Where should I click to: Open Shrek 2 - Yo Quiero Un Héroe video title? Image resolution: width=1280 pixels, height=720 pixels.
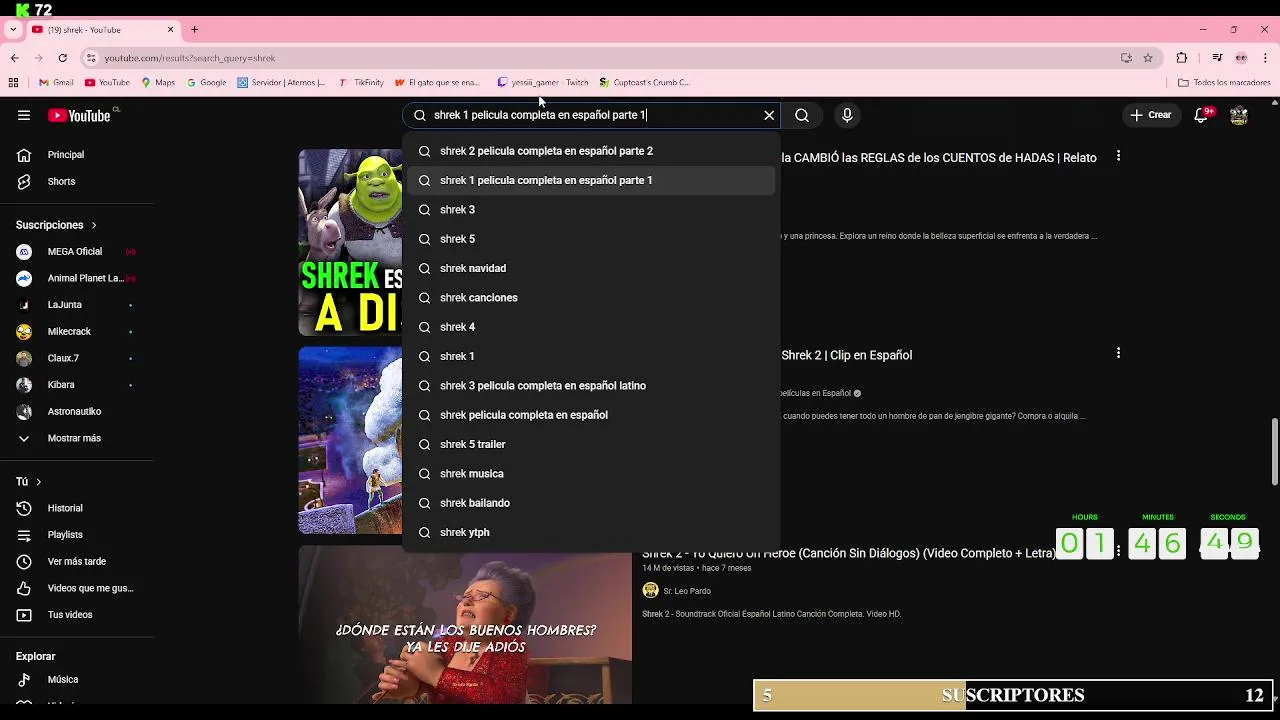849,553
